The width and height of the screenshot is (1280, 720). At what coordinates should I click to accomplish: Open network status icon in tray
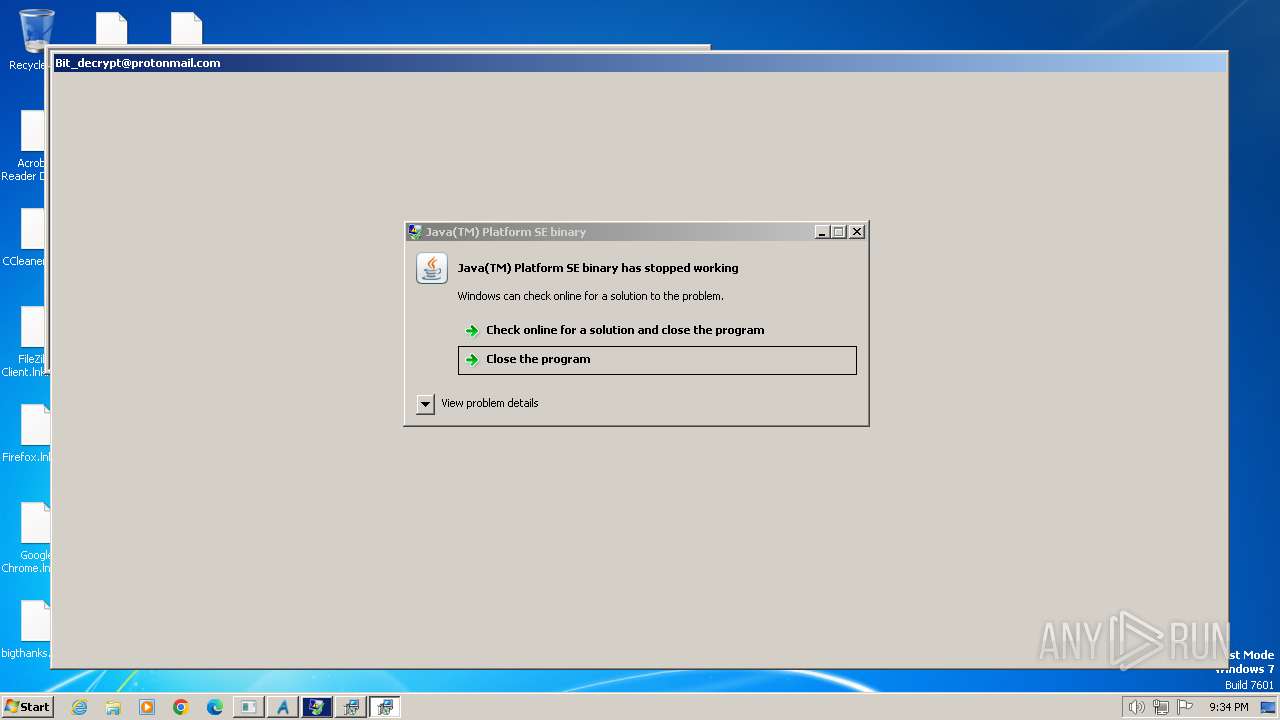click(x=1161, y=707)
